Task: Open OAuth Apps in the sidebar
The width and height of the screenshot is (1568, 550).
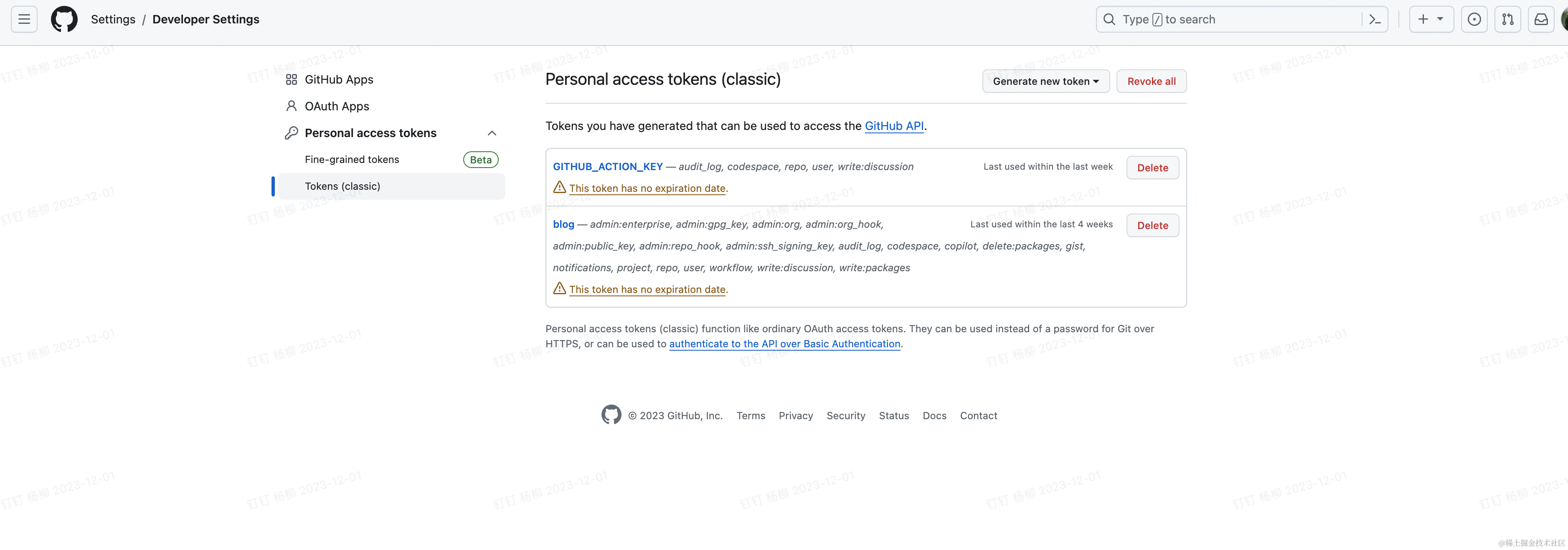Action: (337, 107)
